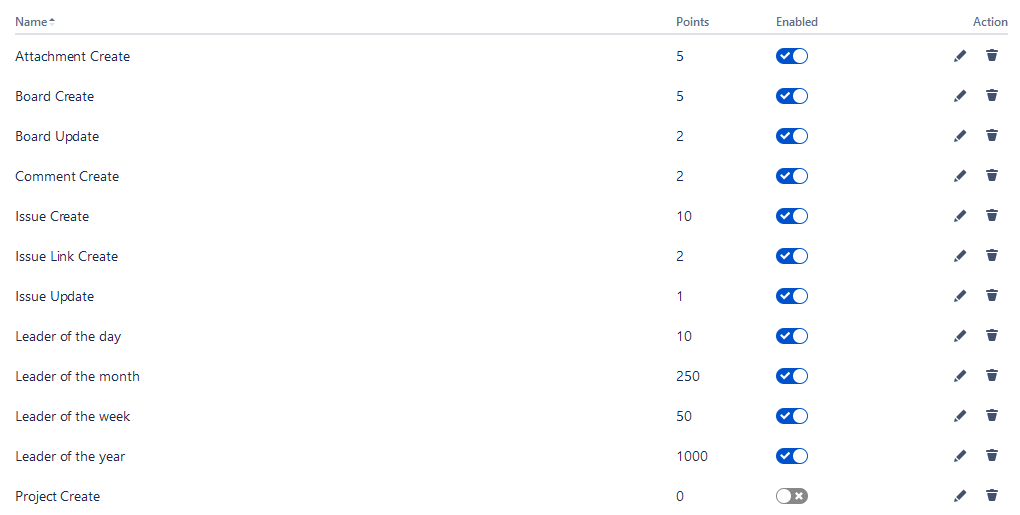
Task: Delete the Project Create rule
Action: [992, 496]
